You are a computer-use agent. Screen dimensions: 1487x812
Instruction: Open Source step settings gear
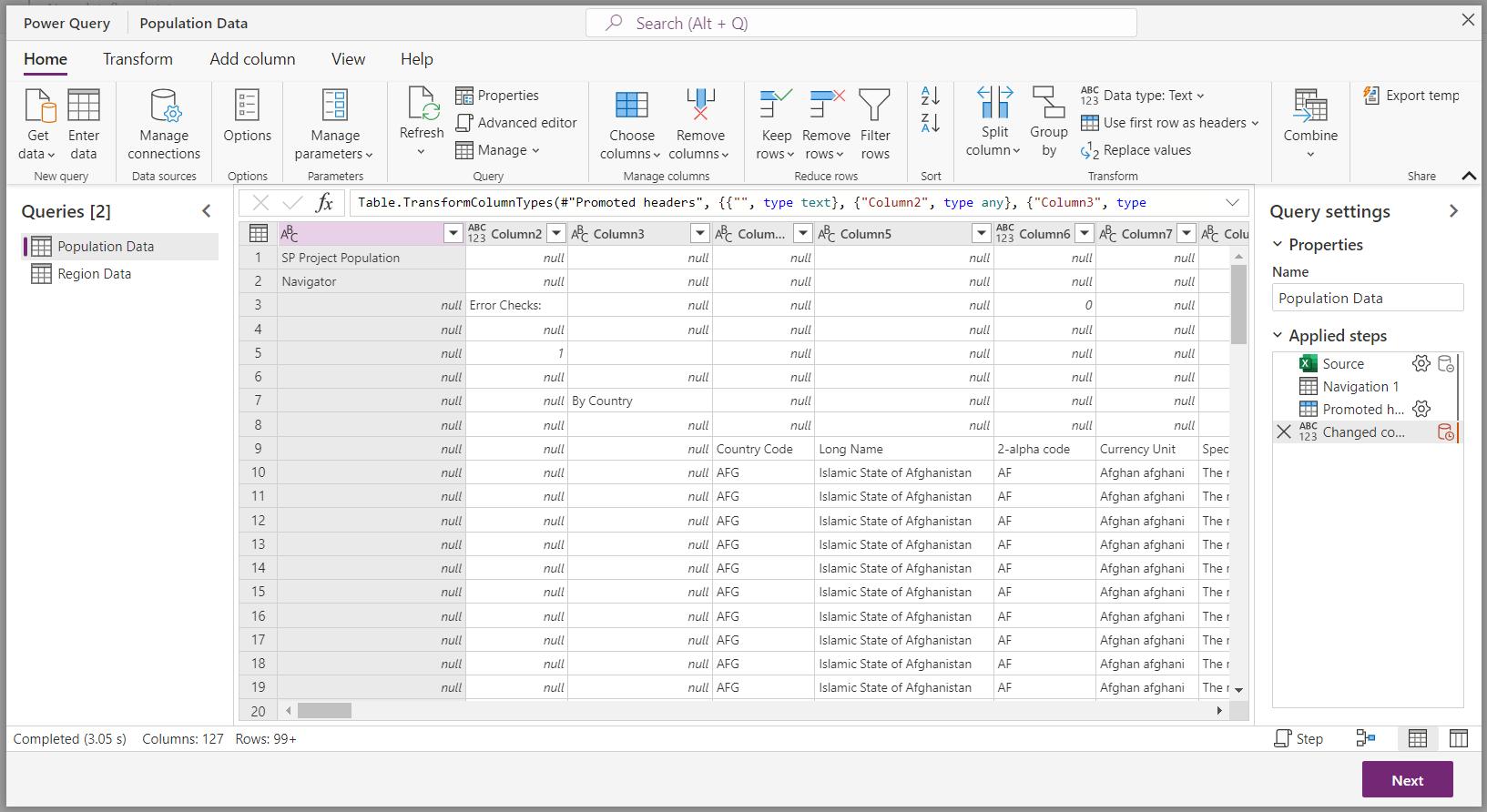tap(1421, 364)
